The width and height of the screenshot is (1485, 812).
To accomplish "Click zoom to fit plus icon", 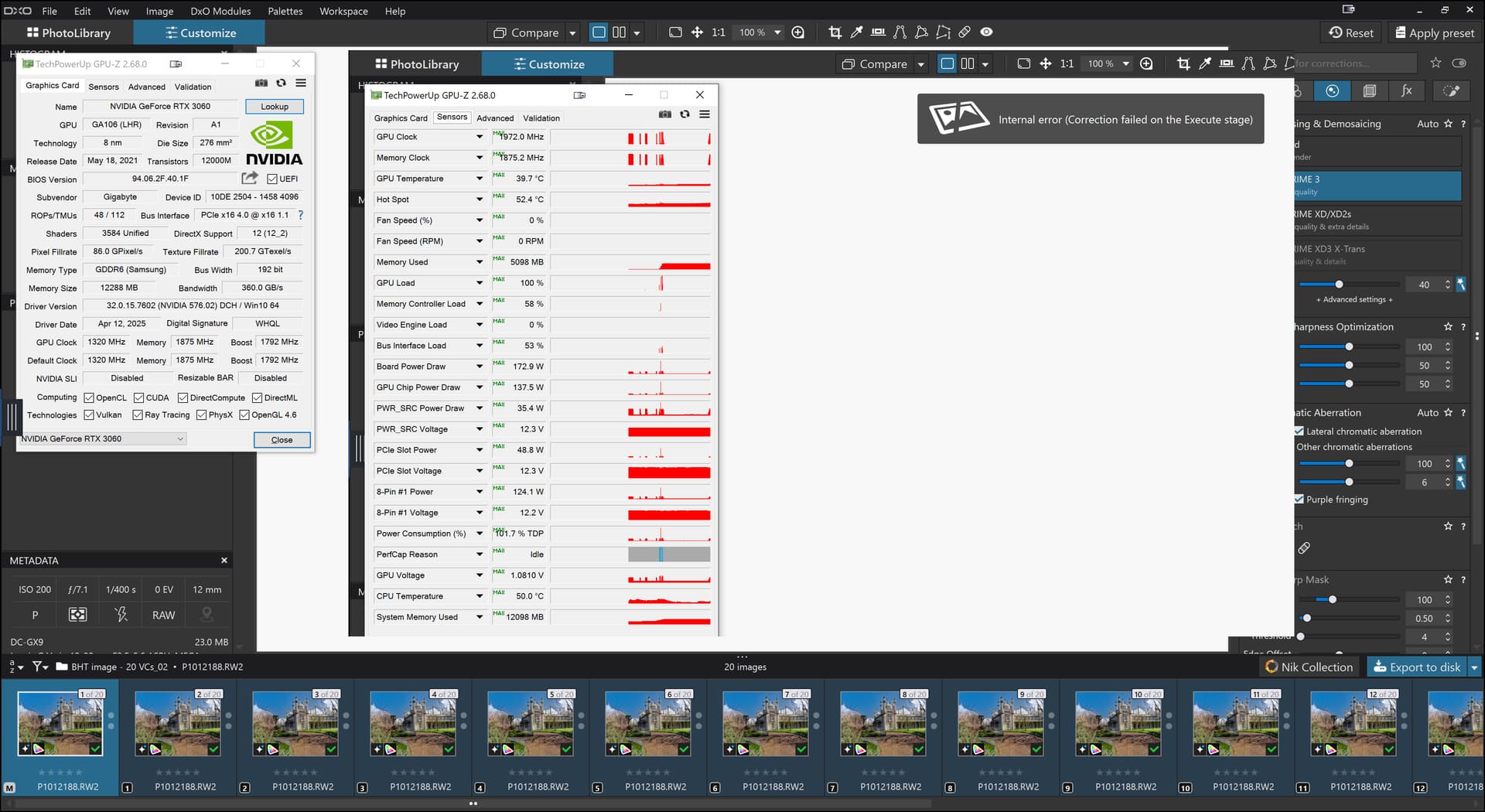I will (798, 32).
